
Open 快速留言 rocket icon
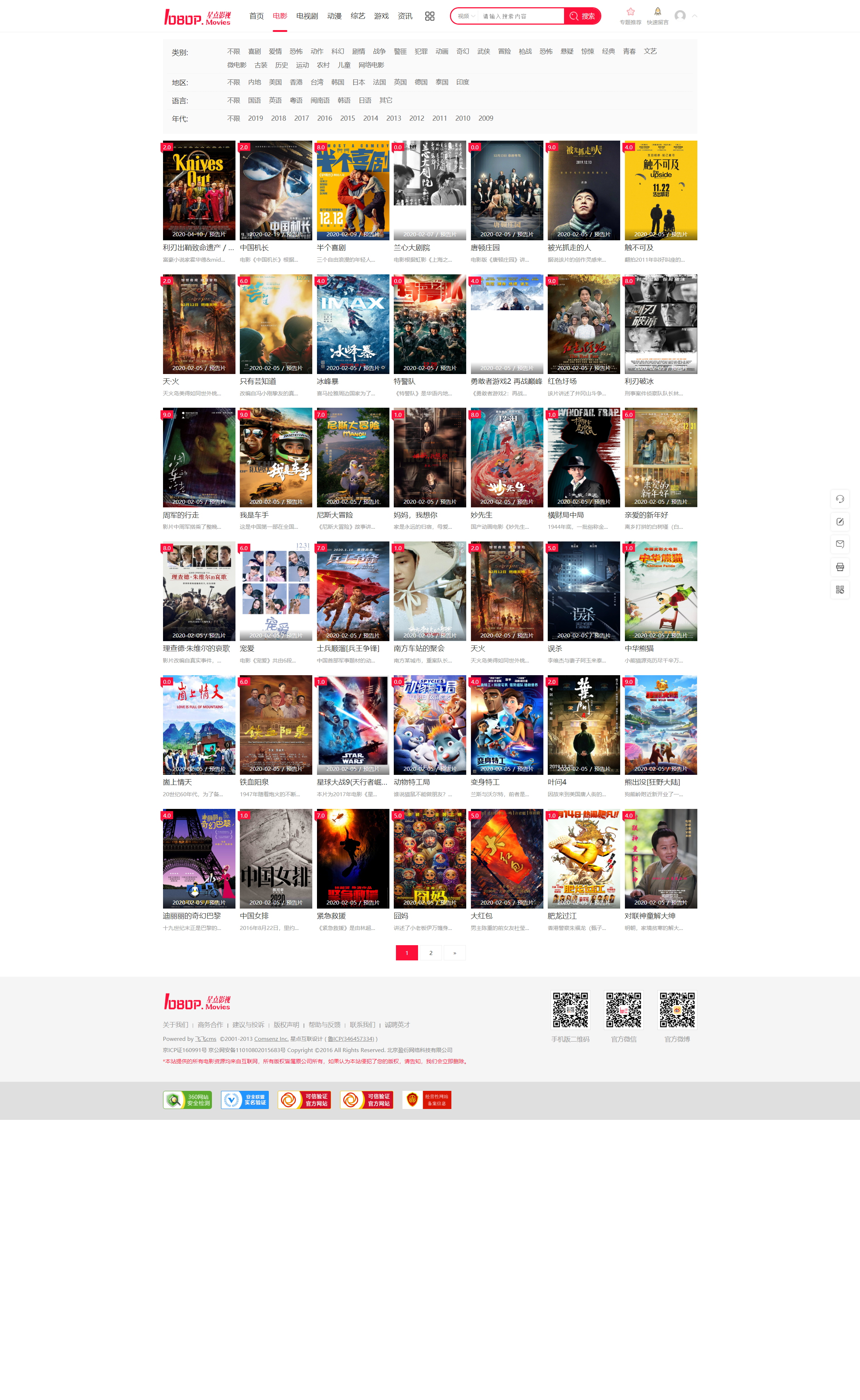657,16
